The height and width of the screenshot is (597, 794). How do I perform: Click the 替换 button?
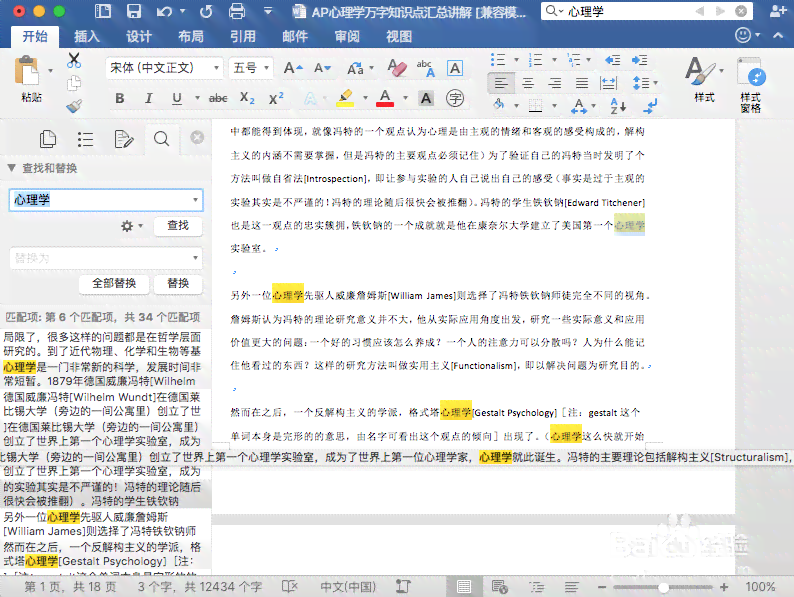click(178, 284)
